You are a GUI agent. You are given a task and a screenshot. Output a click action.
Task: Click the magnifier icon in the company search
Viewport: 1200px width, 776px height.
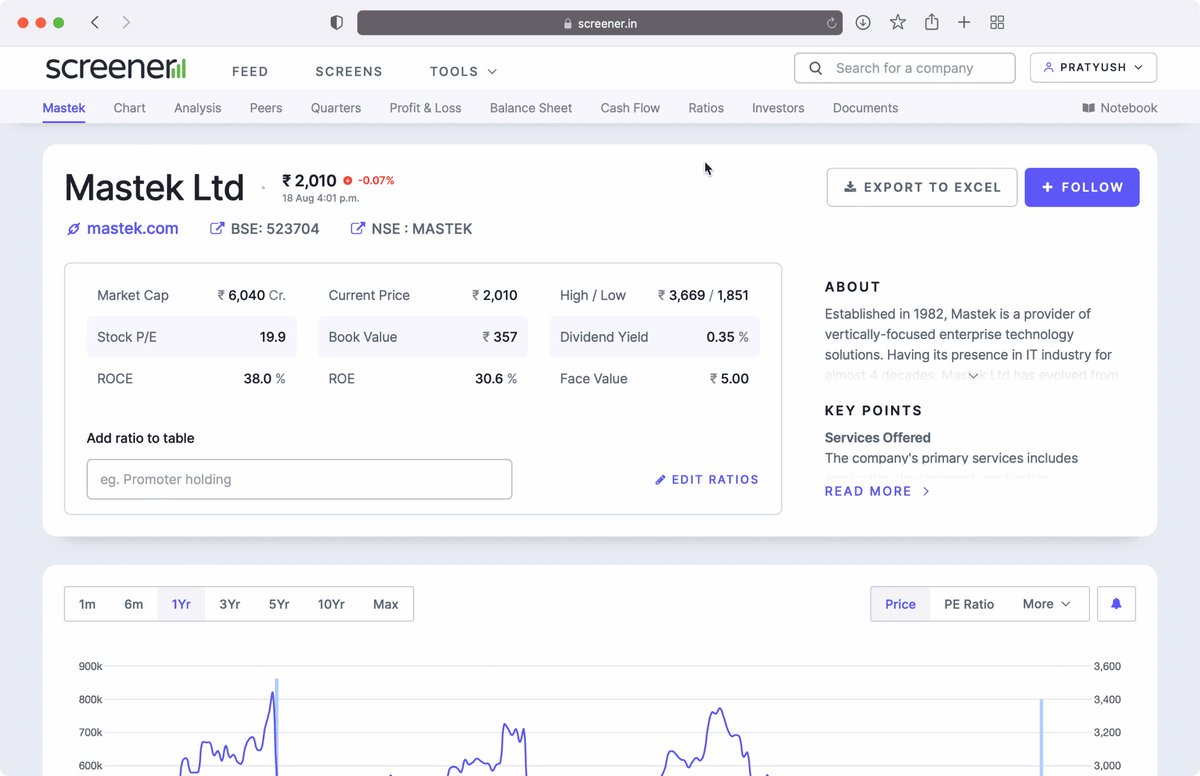coord(816,68)
